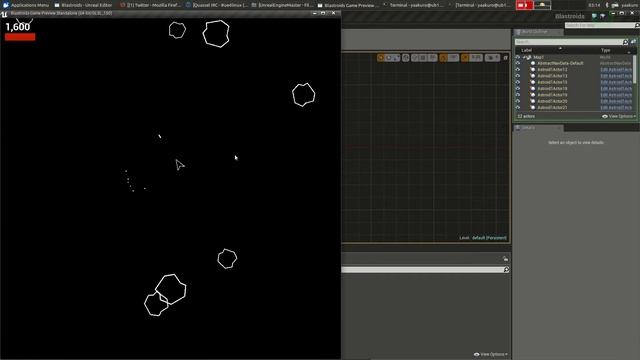This screenshot has width=640, height=360.
Task: Sort outliner by Type column
Action: tap(605, 50)
